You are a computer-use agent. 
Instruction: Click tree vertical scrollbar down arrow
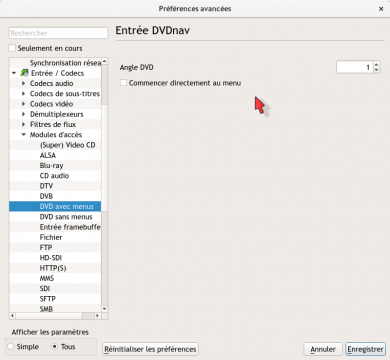pos(104,309)
